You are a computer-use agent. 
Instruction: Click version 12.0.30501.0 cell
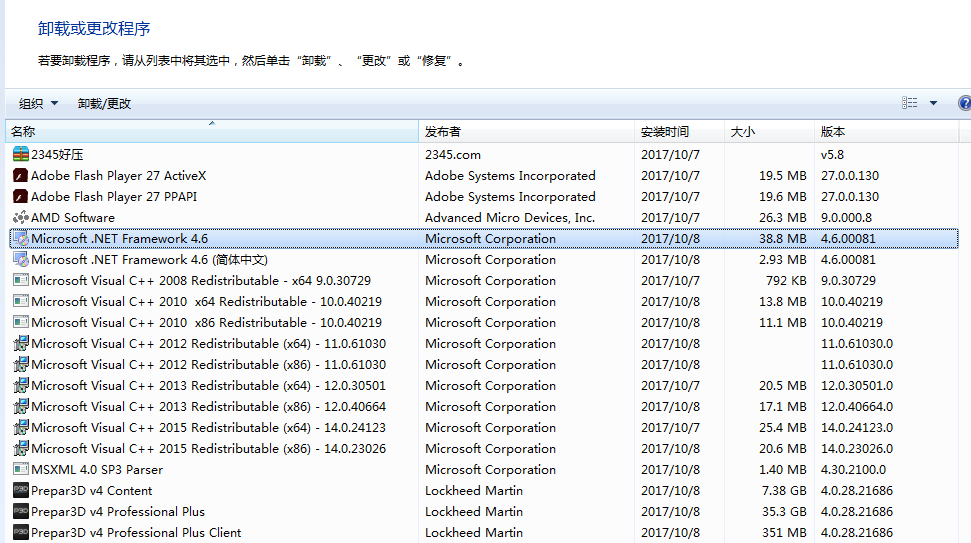point(856,386)
